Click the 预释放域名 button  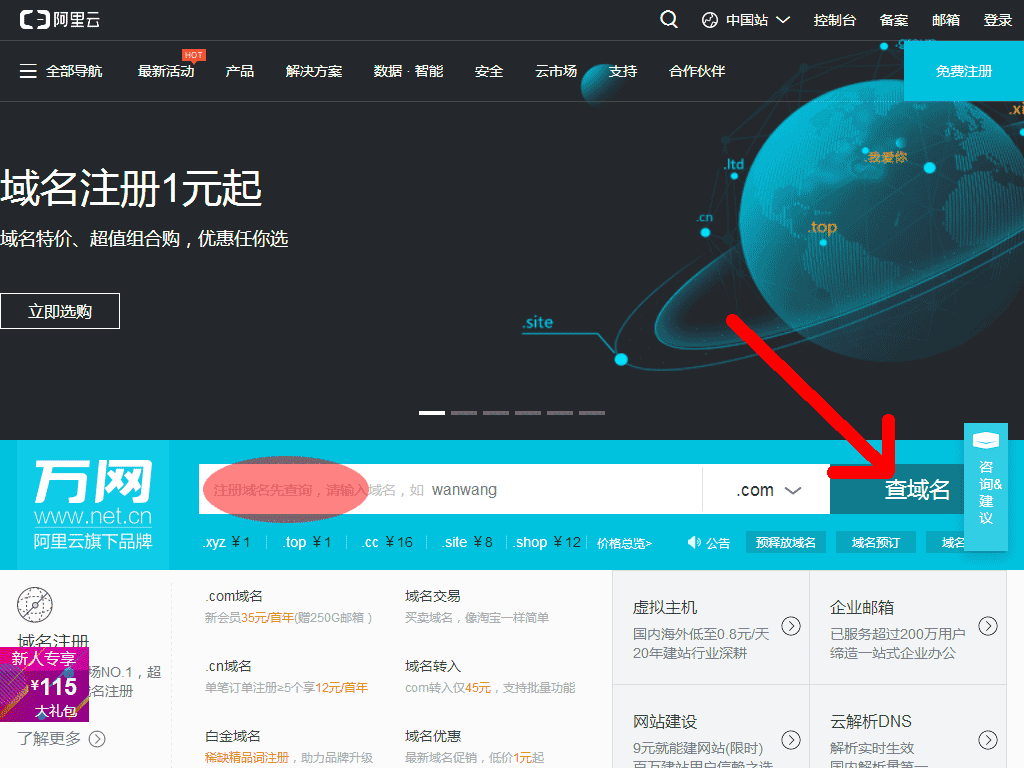coord(786,543)
